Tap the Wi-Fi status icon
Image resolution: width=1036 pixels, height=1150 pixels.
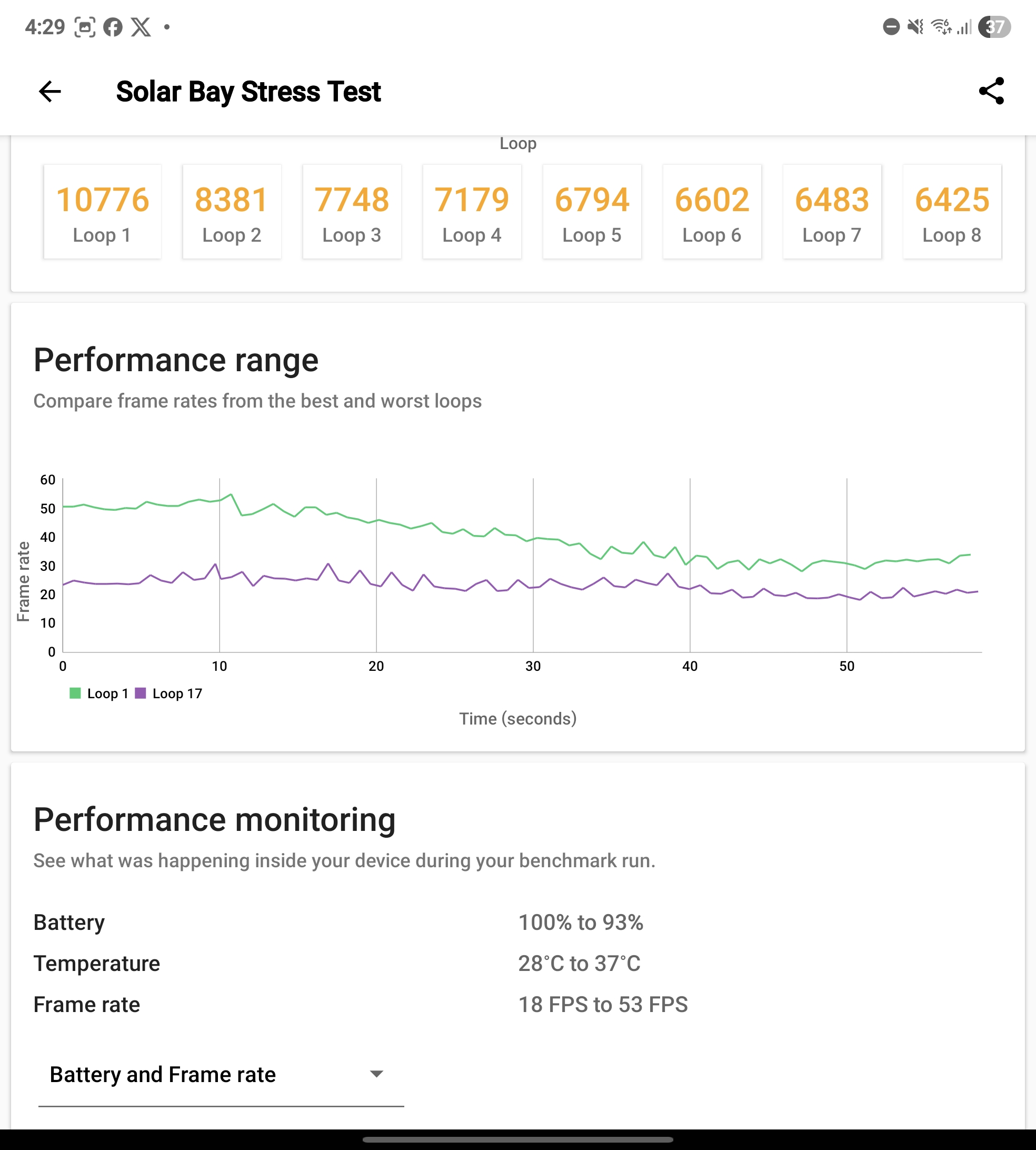point(940,27)
